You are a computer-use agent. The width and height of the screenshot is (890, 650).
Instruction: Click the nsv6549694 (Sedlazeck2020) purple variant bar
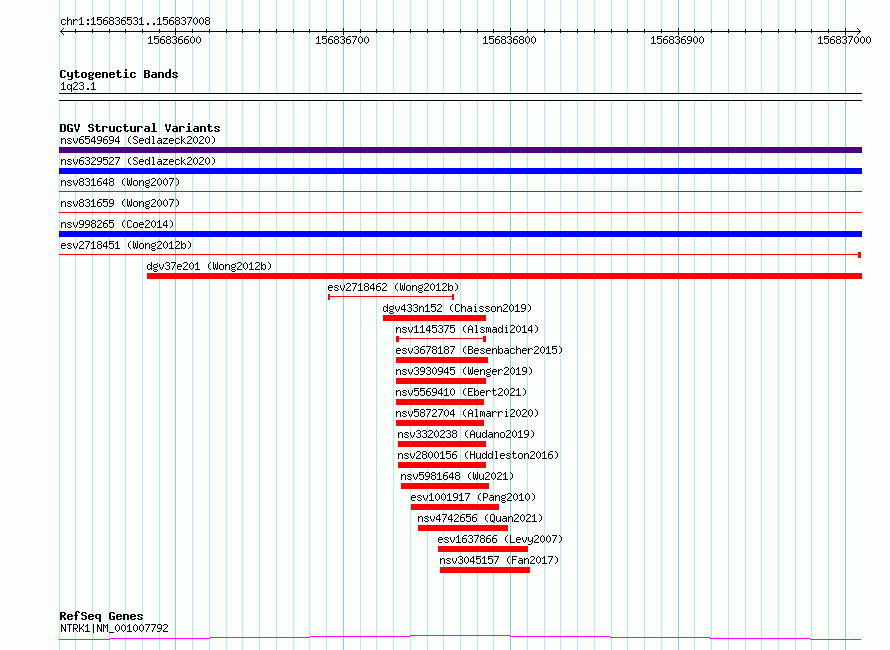460,150
